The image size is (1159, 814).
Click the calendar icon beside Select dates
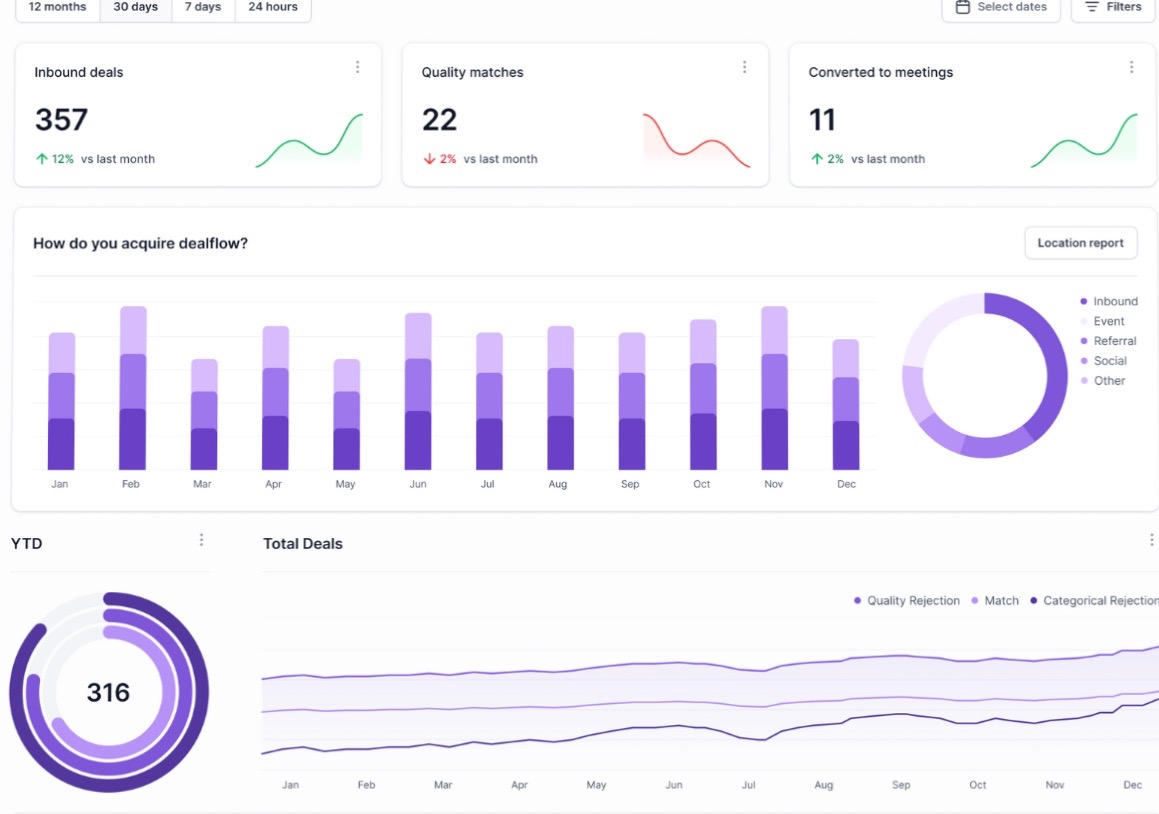tap(964, 7)
